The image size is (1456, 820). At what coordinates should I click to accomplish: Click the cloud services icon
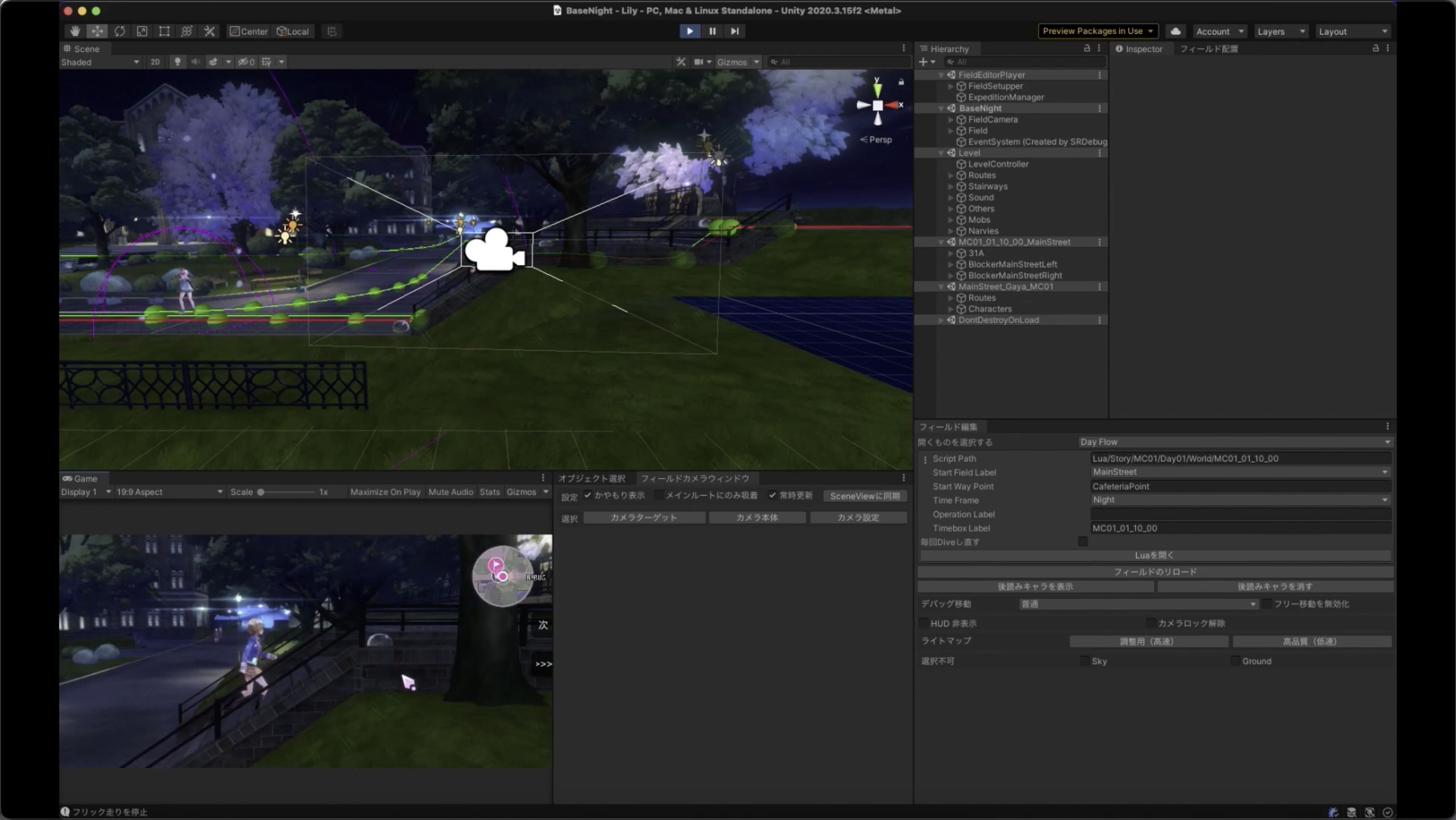[x=1175, y=31]
